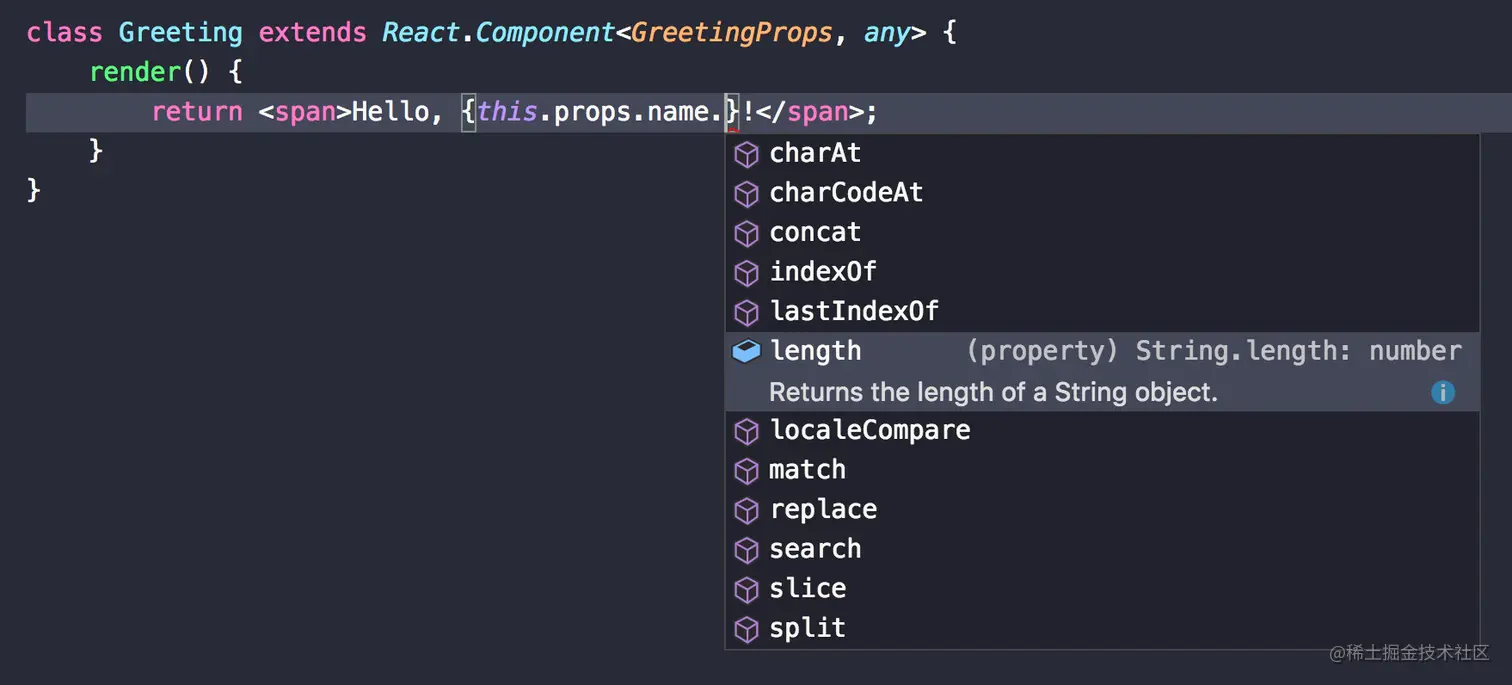Click the method icon beside replace
Image resolution: width=1512 pixels, height=685 pixels.
click(746, 510)
